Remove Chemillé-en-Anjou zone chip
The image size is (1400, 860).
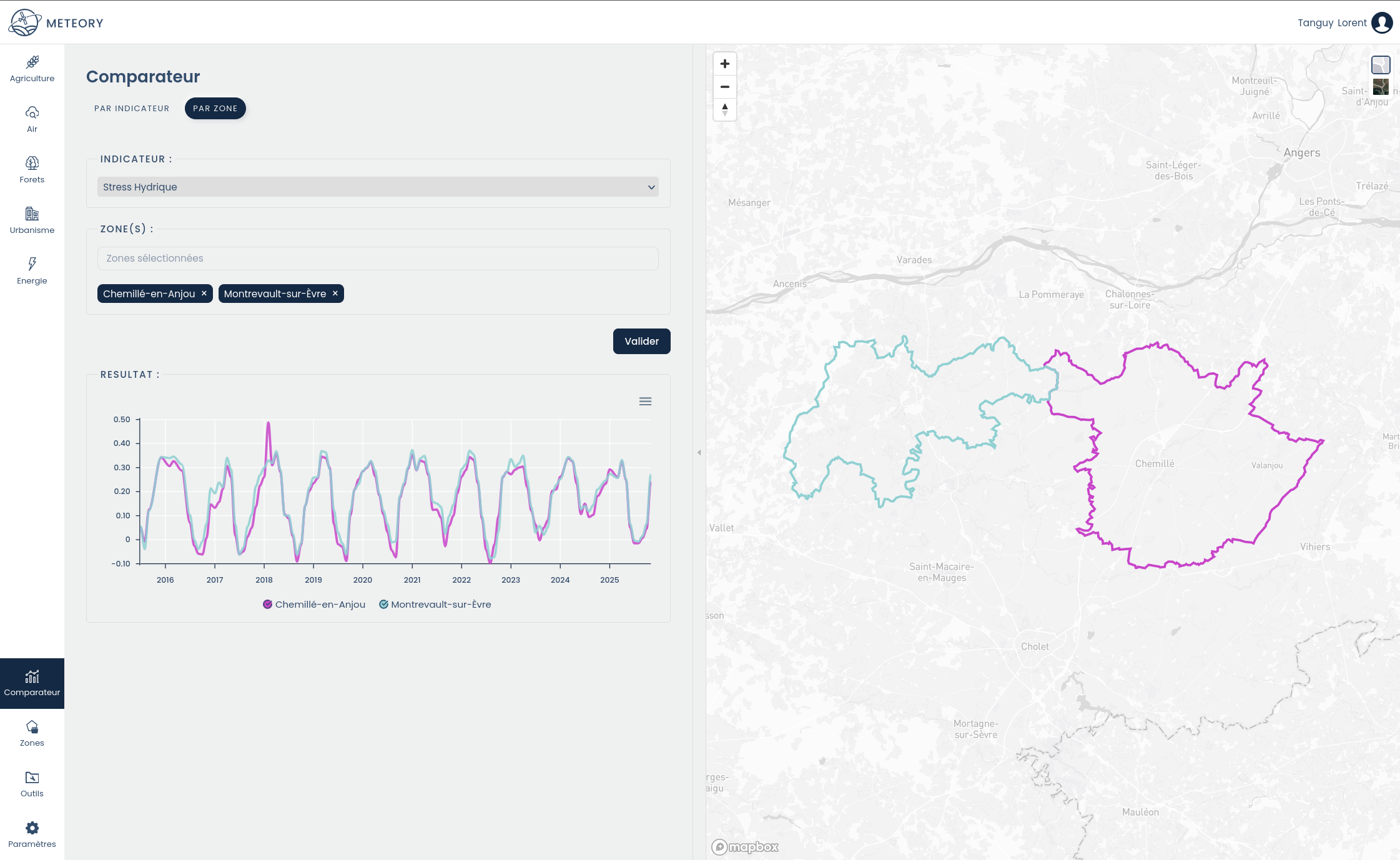[204, 294]
